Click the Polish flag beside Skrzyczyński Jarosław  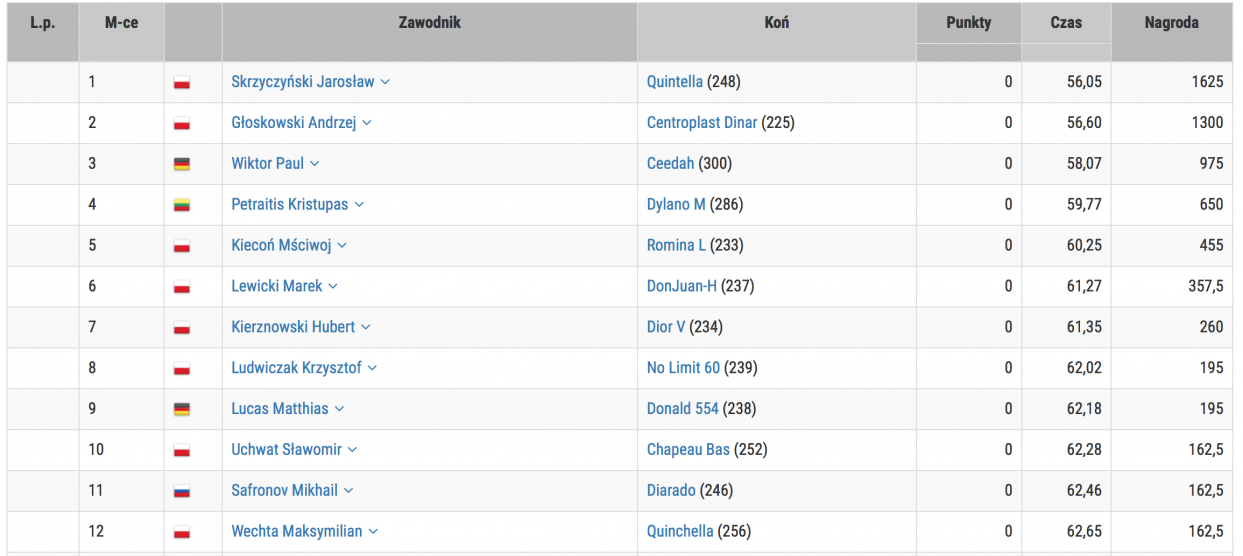pyautogui.click(x=182, y=83)
